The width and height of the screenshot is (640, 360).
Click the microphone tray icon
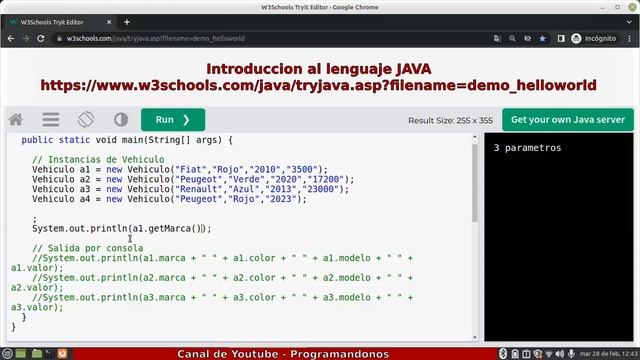(571, 354)
